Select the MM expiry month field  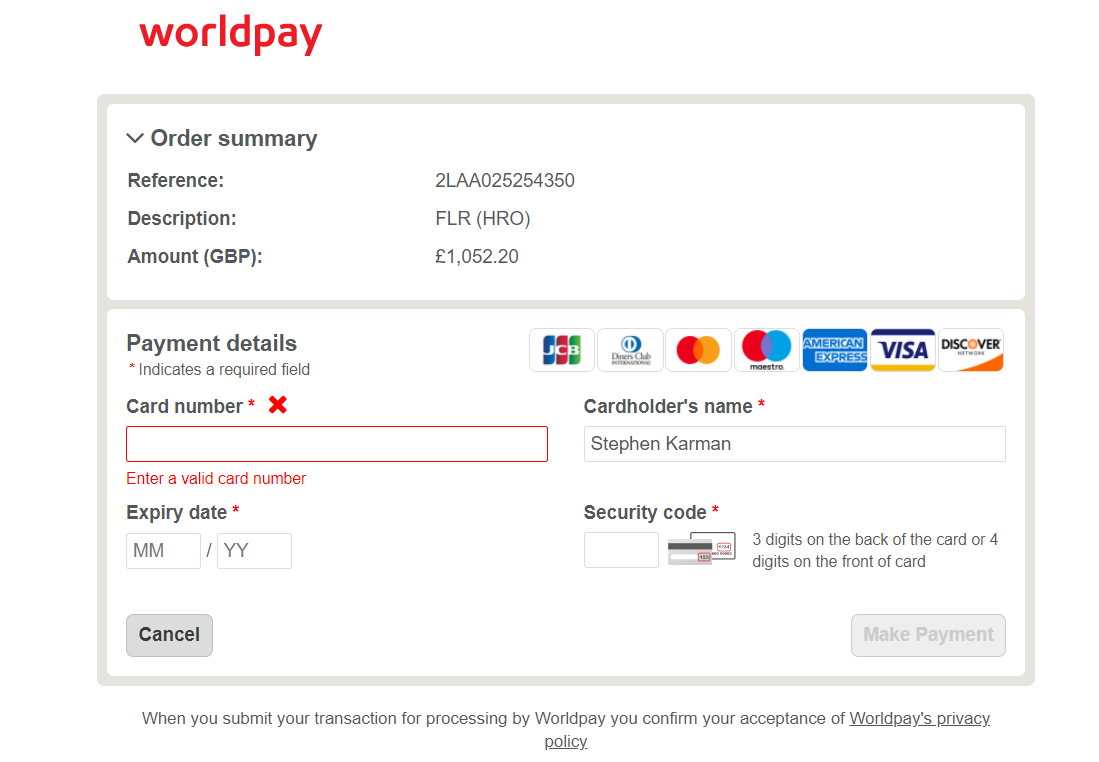(163, 551)
